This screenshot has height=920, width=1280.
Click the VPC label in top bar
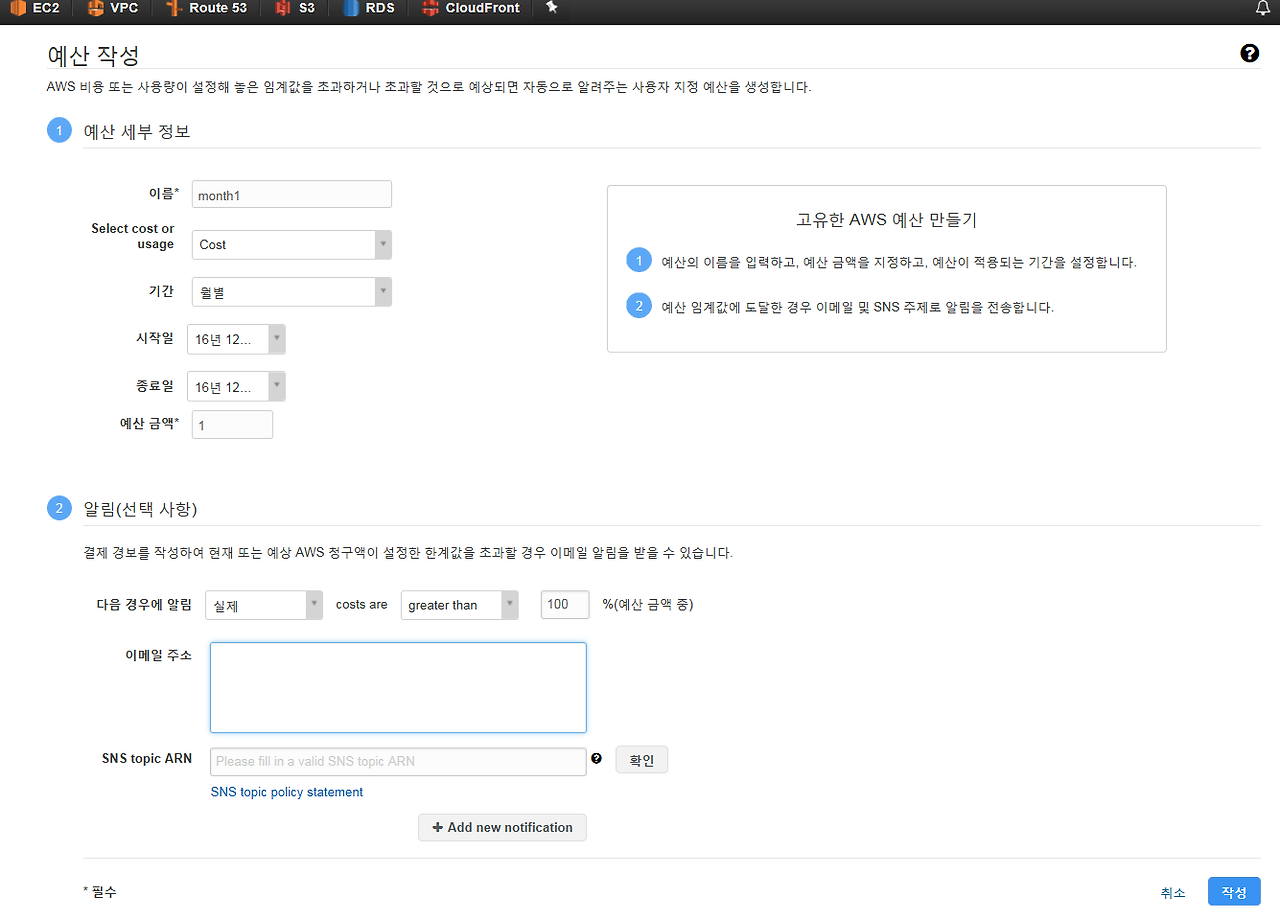click(x=124, y=8)
